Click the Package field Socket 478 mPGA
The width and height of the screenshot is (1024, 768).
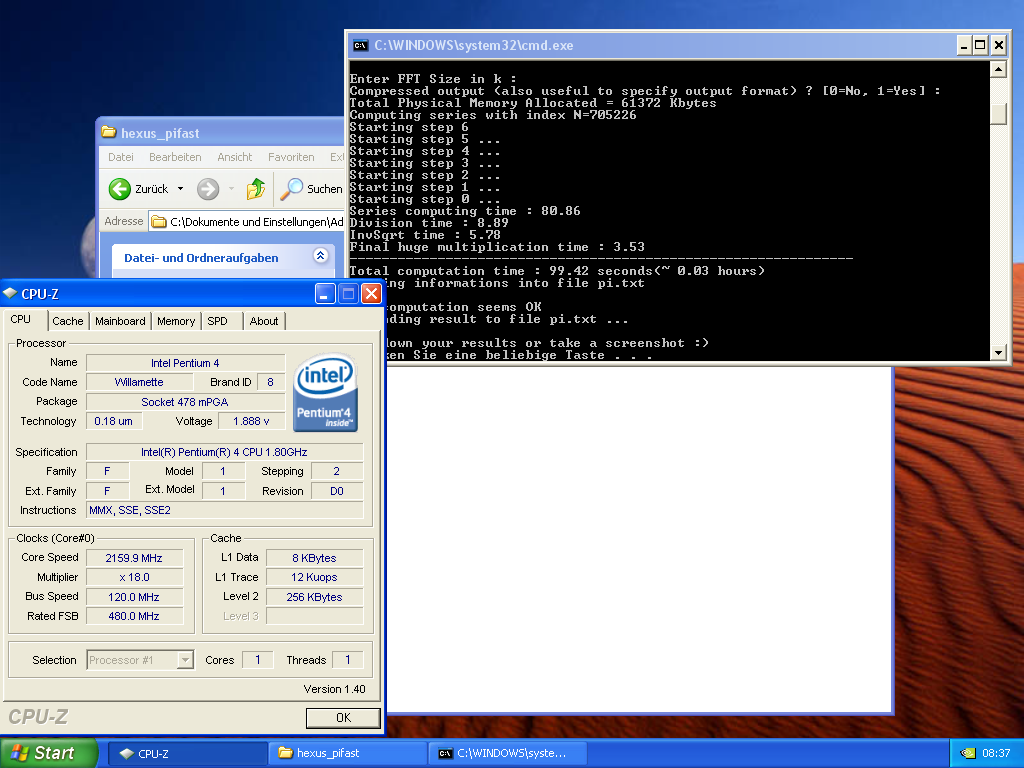185,402
